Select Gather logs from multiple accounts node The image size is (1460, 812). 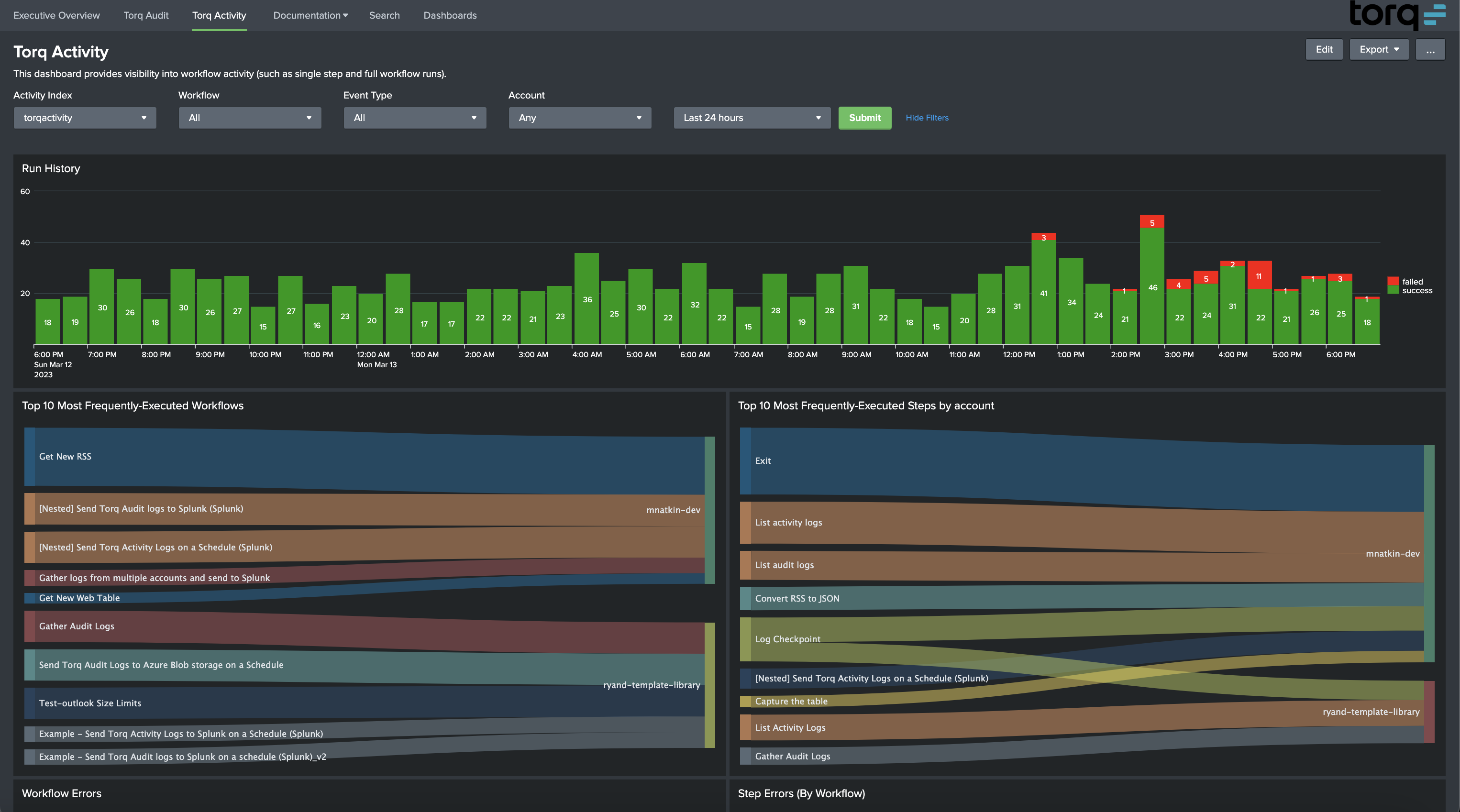click(x=30, y=578)
